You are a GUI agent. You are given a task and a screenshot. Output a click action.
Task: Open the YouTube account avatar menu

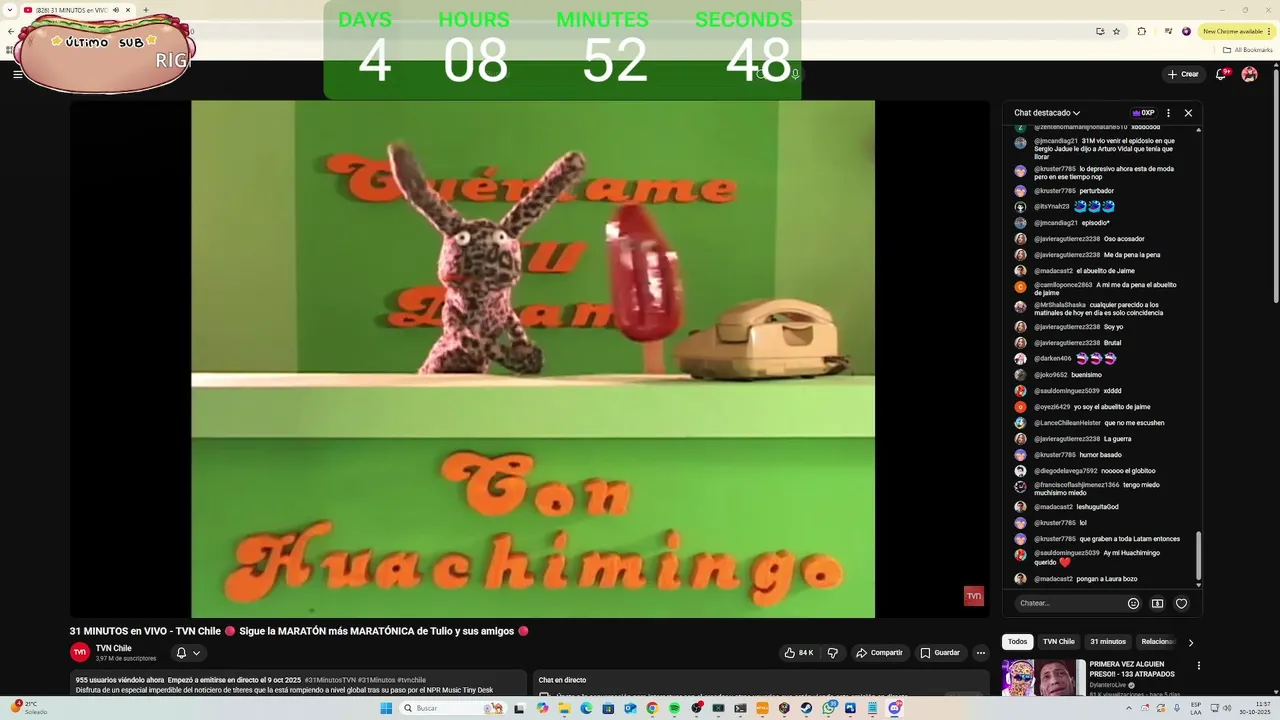coord(1249,74)
